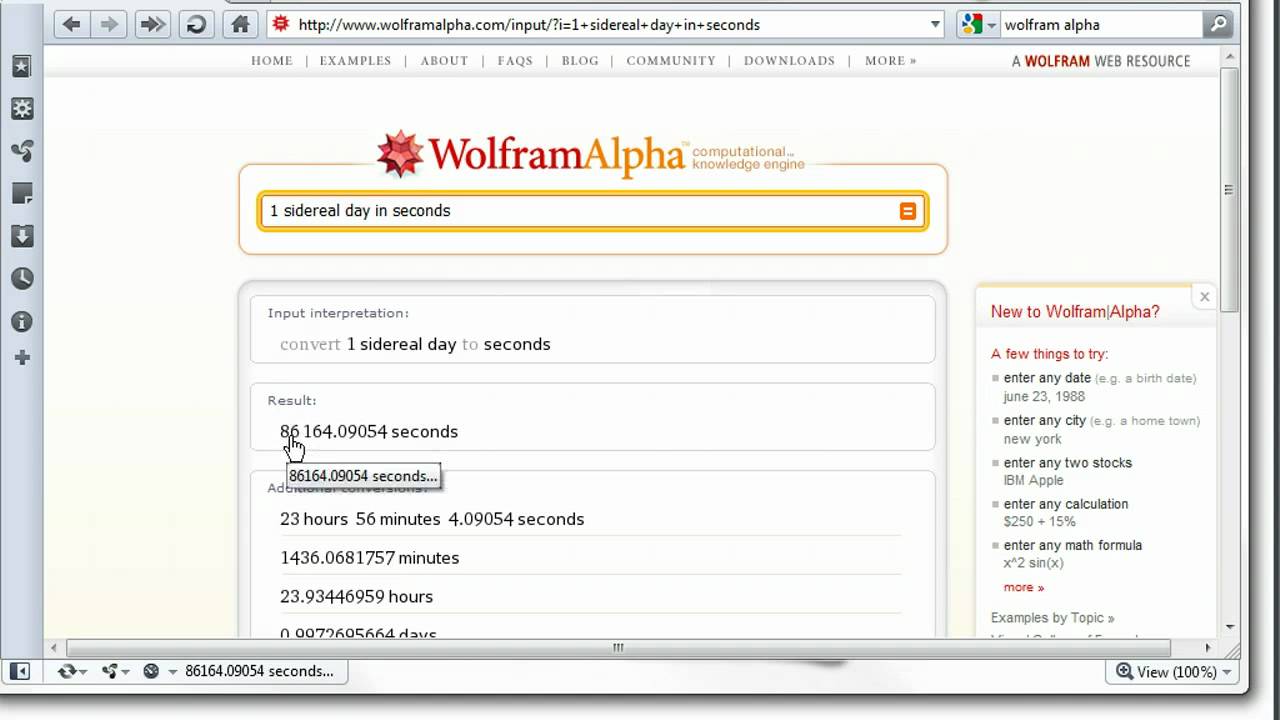Click the Google search engine icon
The height and width of the screenshot is (720, 1280).
(971, 25)
